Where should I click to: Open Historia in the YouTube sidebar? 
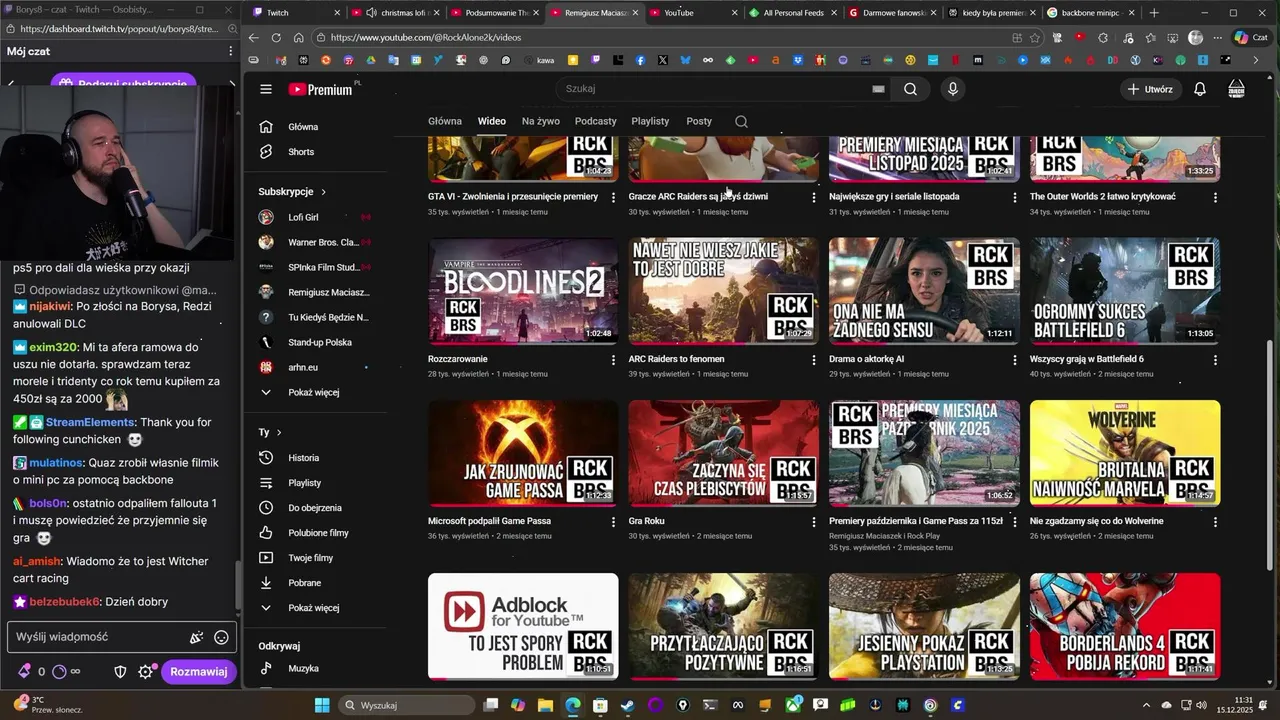click(304, 458)
